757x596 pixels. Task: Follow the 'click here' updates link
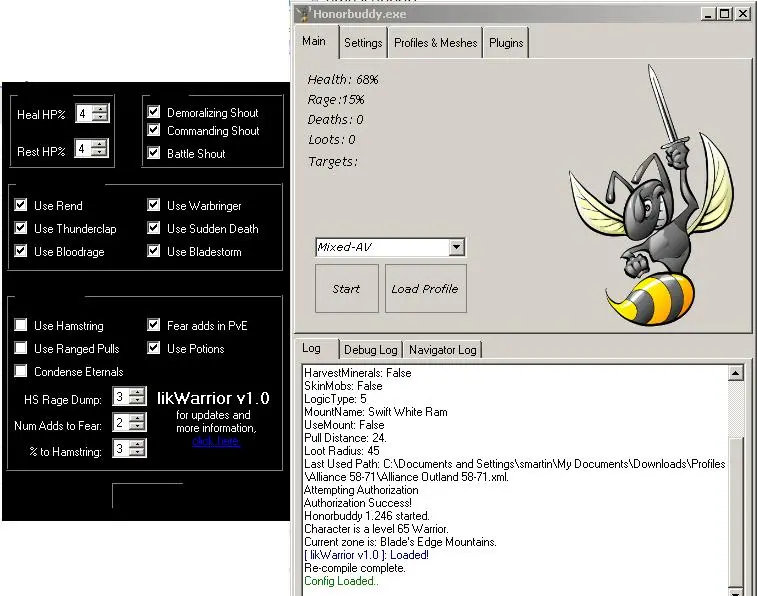215,441
